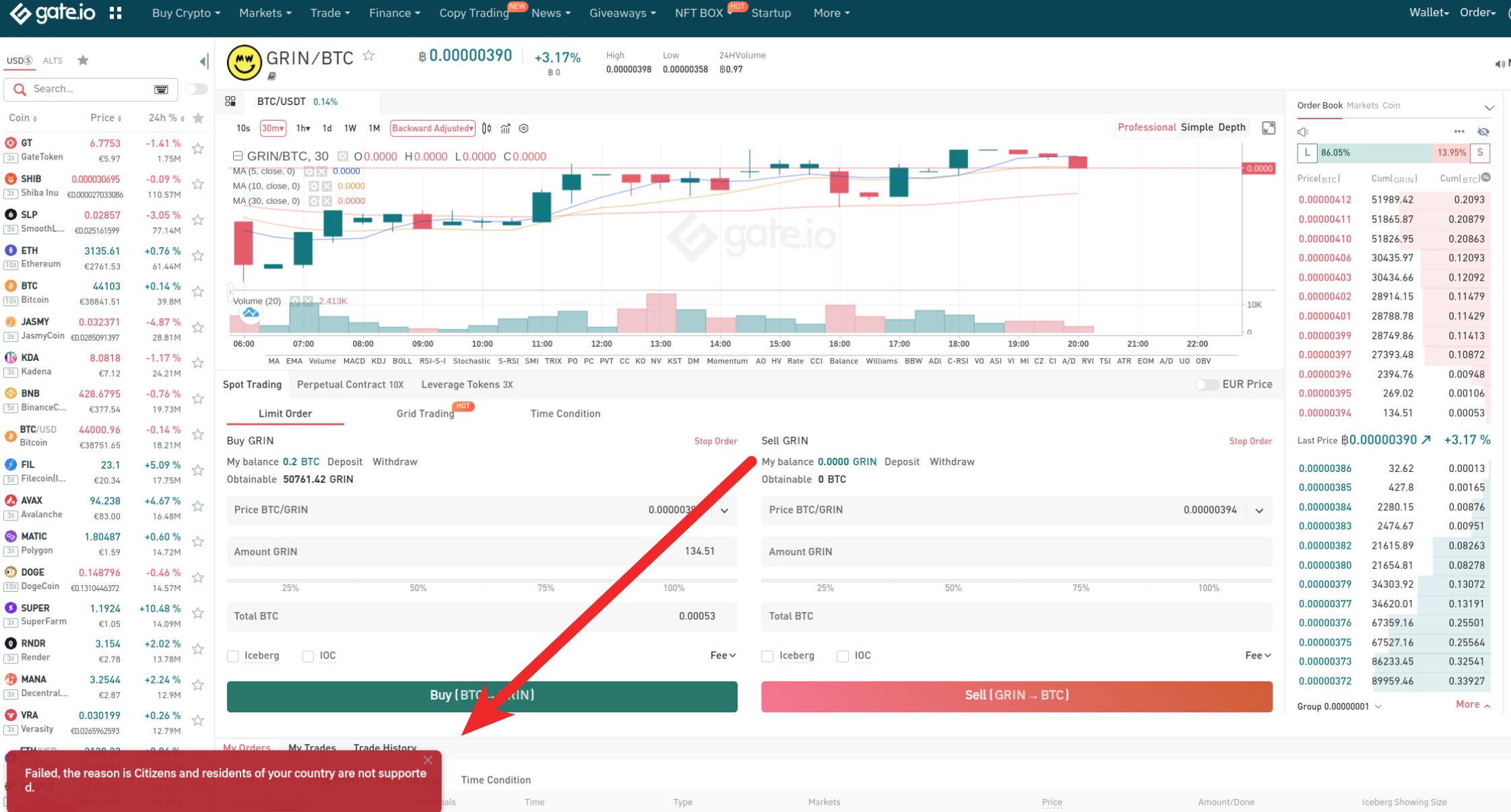Toggle order book visibility eye icon

[x=1483, y=131]
